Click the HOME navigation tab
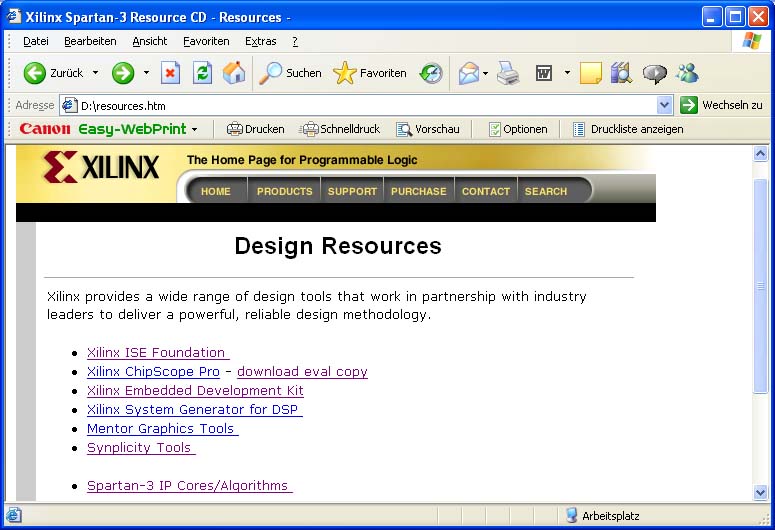The image size is (775, 530). [216, 191]
